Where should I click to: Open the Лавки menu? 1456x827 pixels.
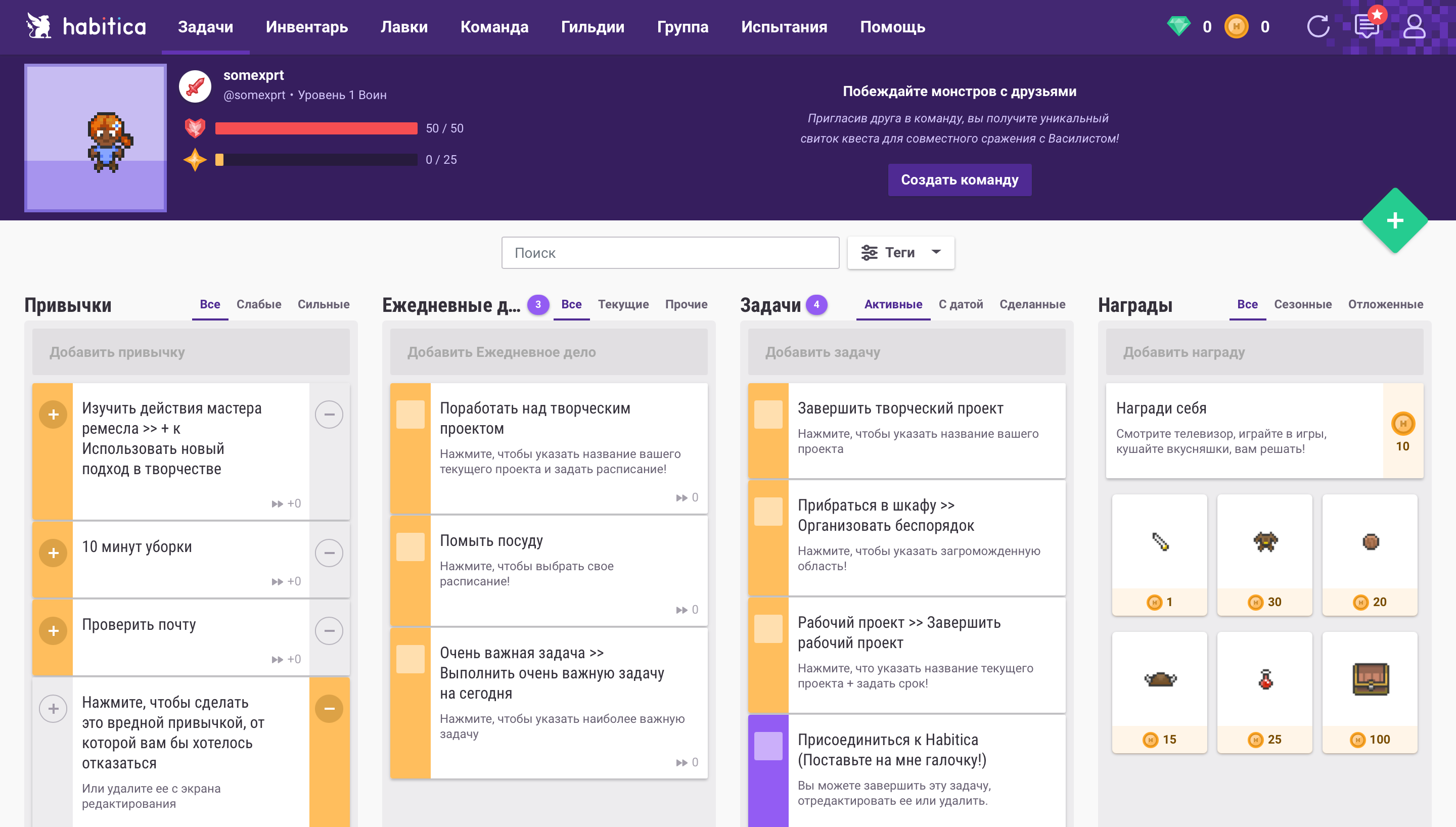point(404,27)
